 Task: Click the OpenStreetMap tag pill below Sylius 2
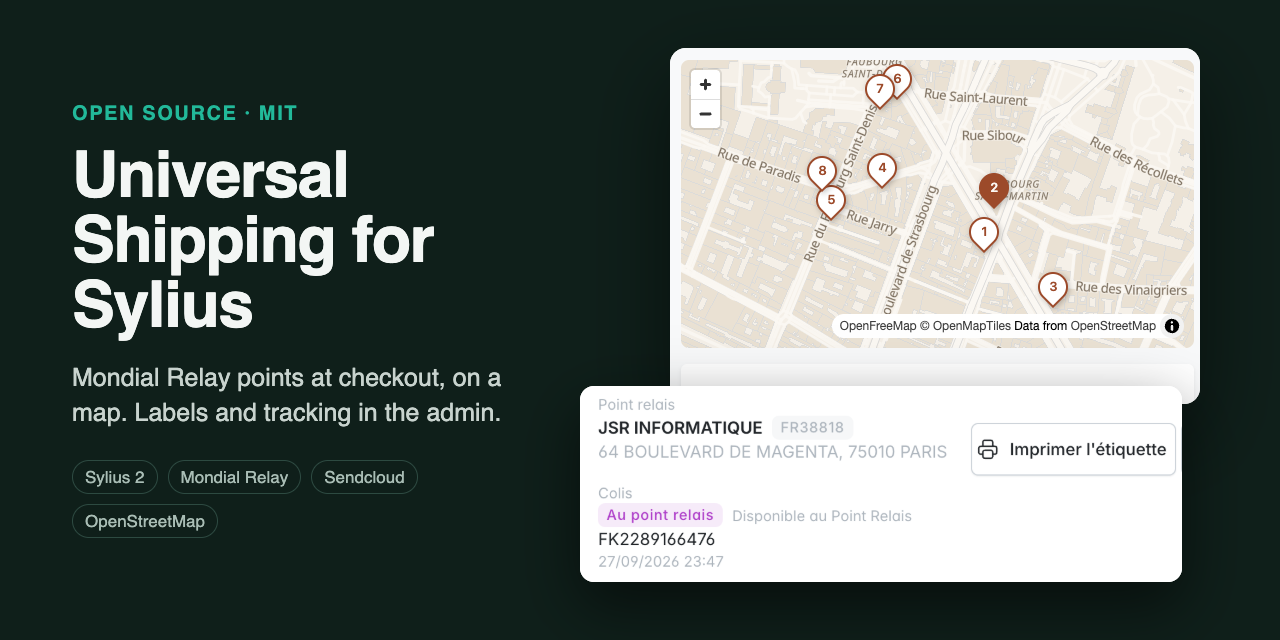point(145,521)
